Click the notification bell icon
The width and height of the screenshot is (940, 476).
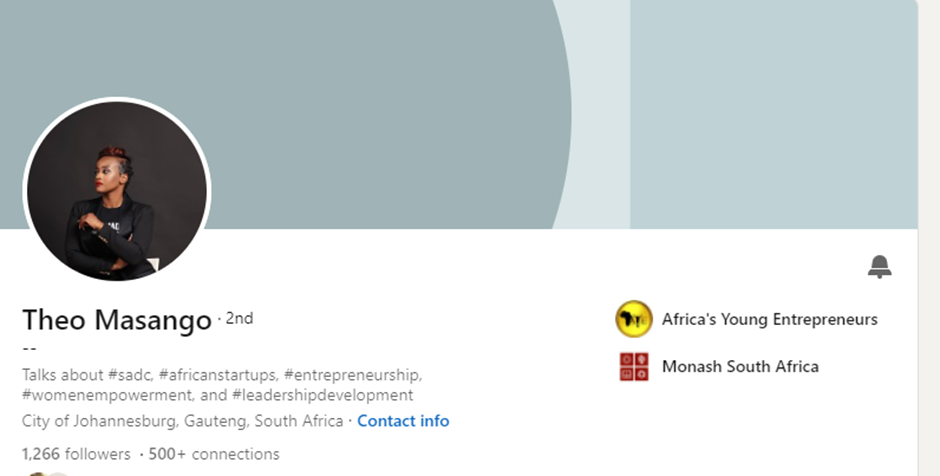pos(879,267)
